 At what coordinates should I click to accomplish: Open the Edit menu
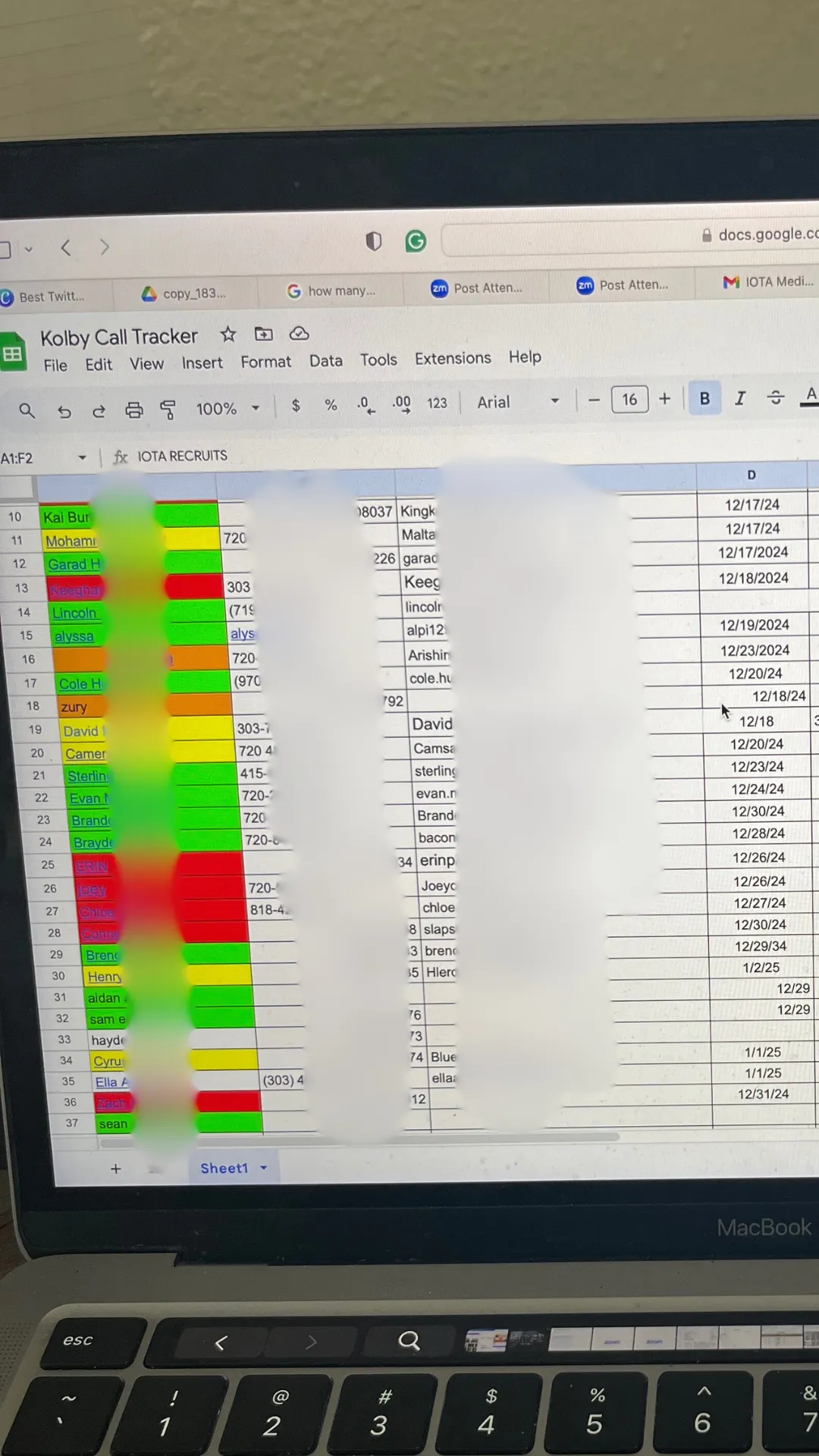coord(99,365)
